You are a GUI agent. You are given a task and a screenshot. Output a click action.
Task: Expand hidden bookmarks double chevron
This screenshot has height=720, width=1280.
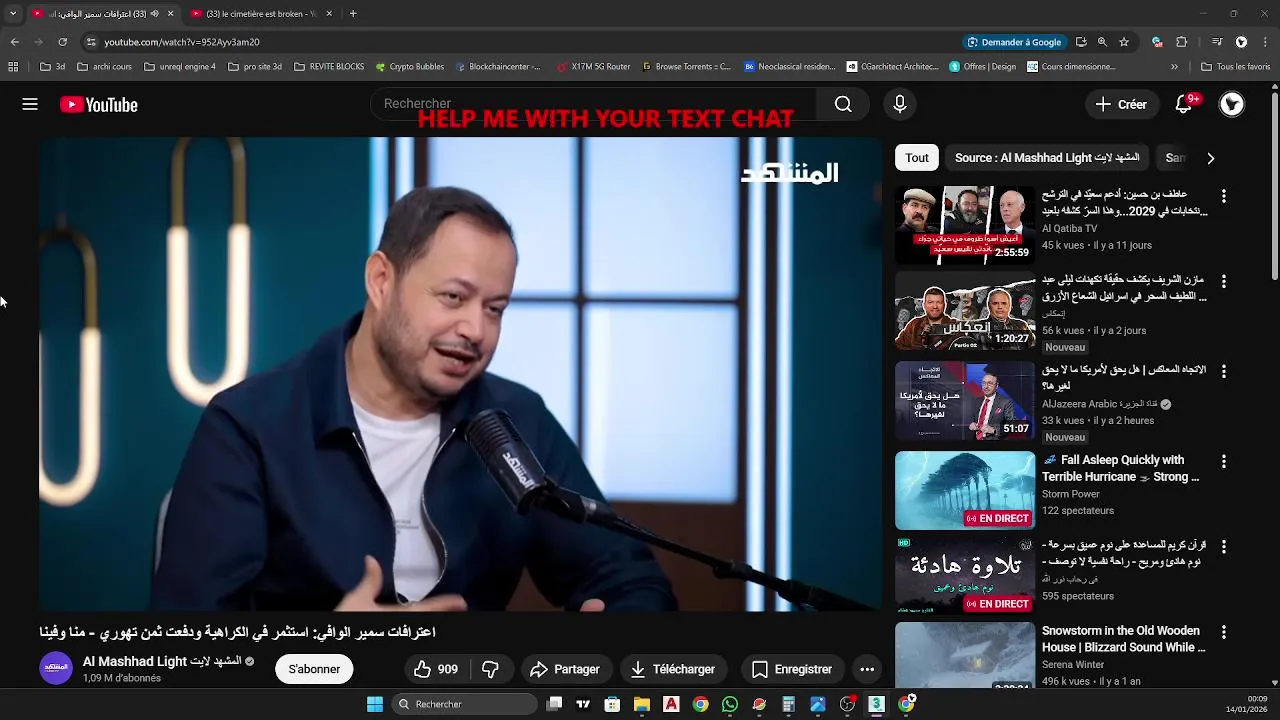pyautogui.click(x=1174, y=67)
